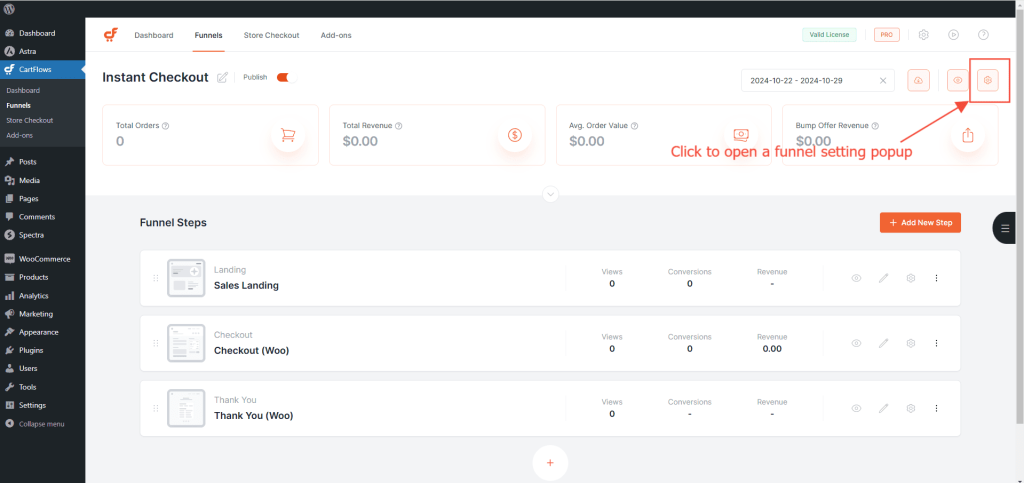The height and width of the screenshot is (483, 1024).
Task: Open three-dot menu for Sales Landing step
Action: coord(936,278)
